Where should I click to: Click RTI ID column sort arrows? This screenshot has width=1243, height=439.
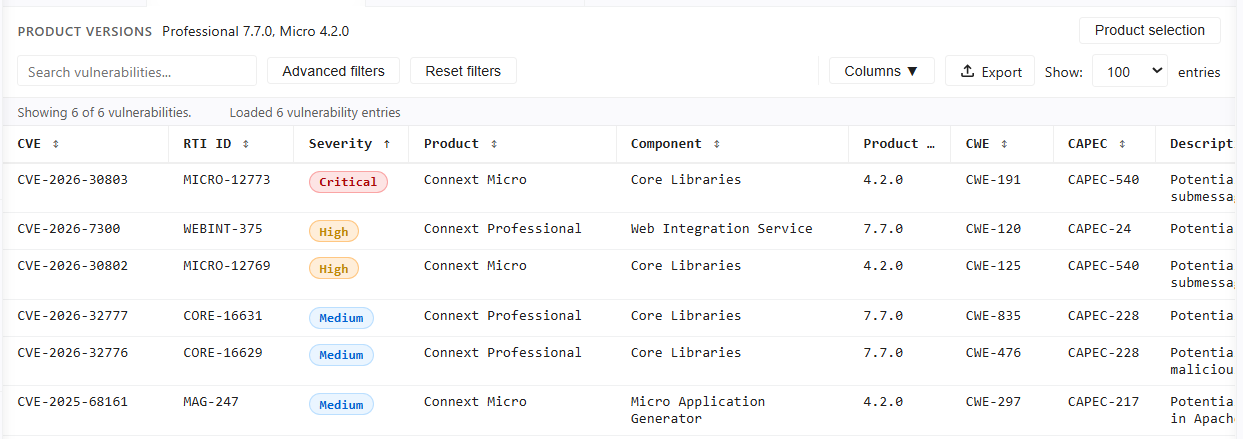pyautogui.click(x=245, y=144)
